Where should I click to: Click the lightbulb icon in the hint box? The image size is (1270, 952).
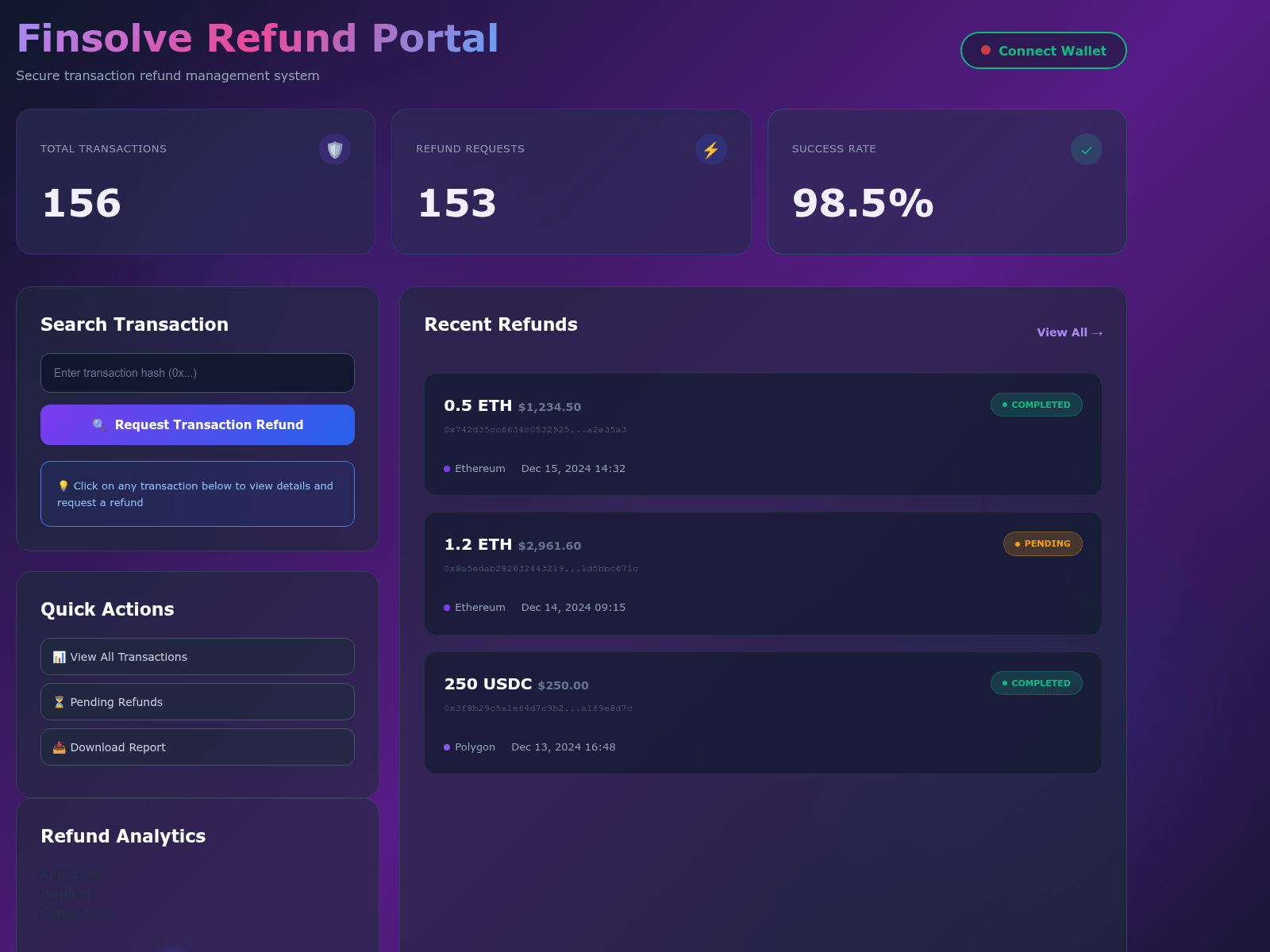click(63, 486)
